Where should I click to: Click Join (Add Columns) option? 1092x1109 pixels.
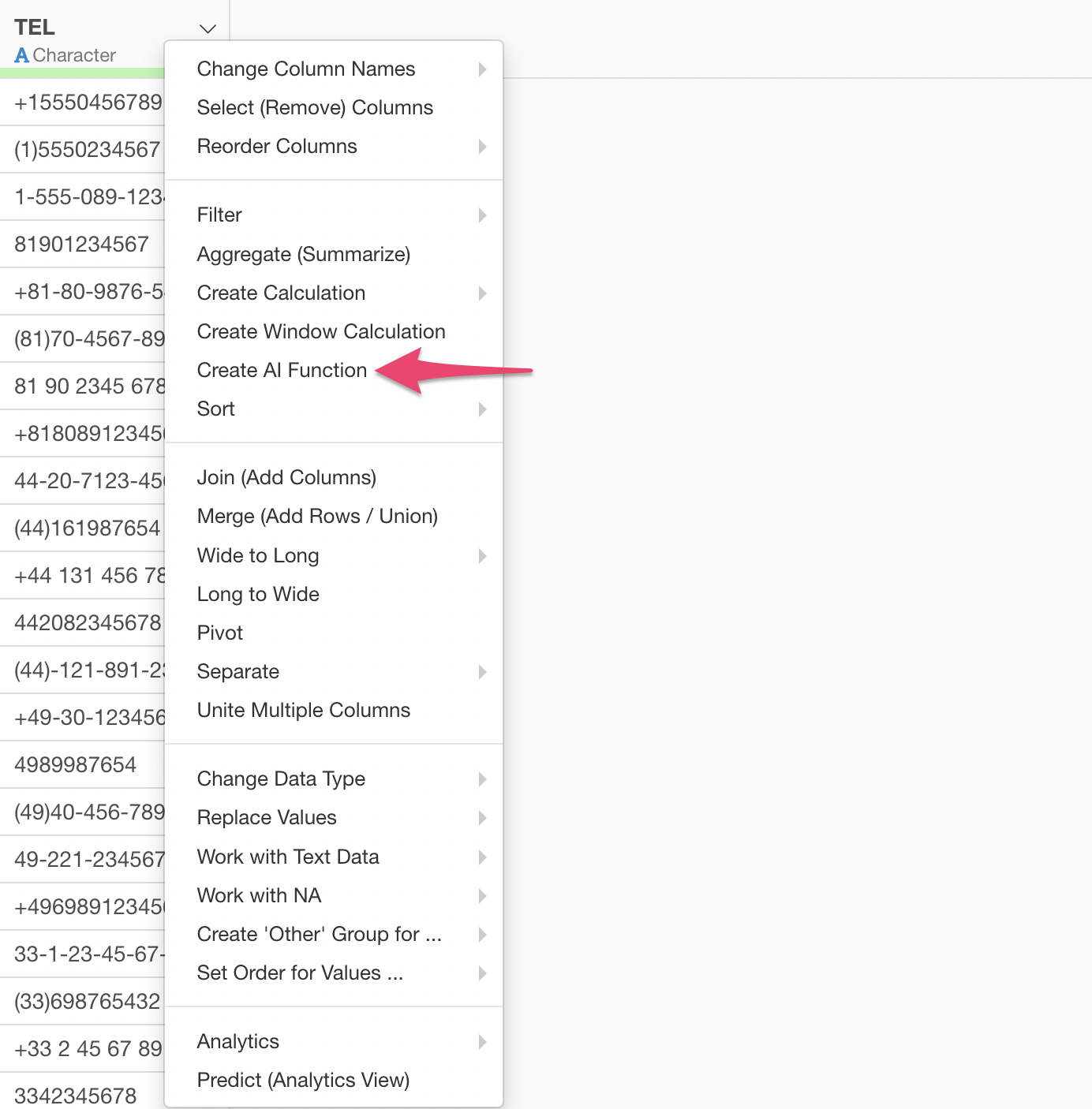point(286,478)
